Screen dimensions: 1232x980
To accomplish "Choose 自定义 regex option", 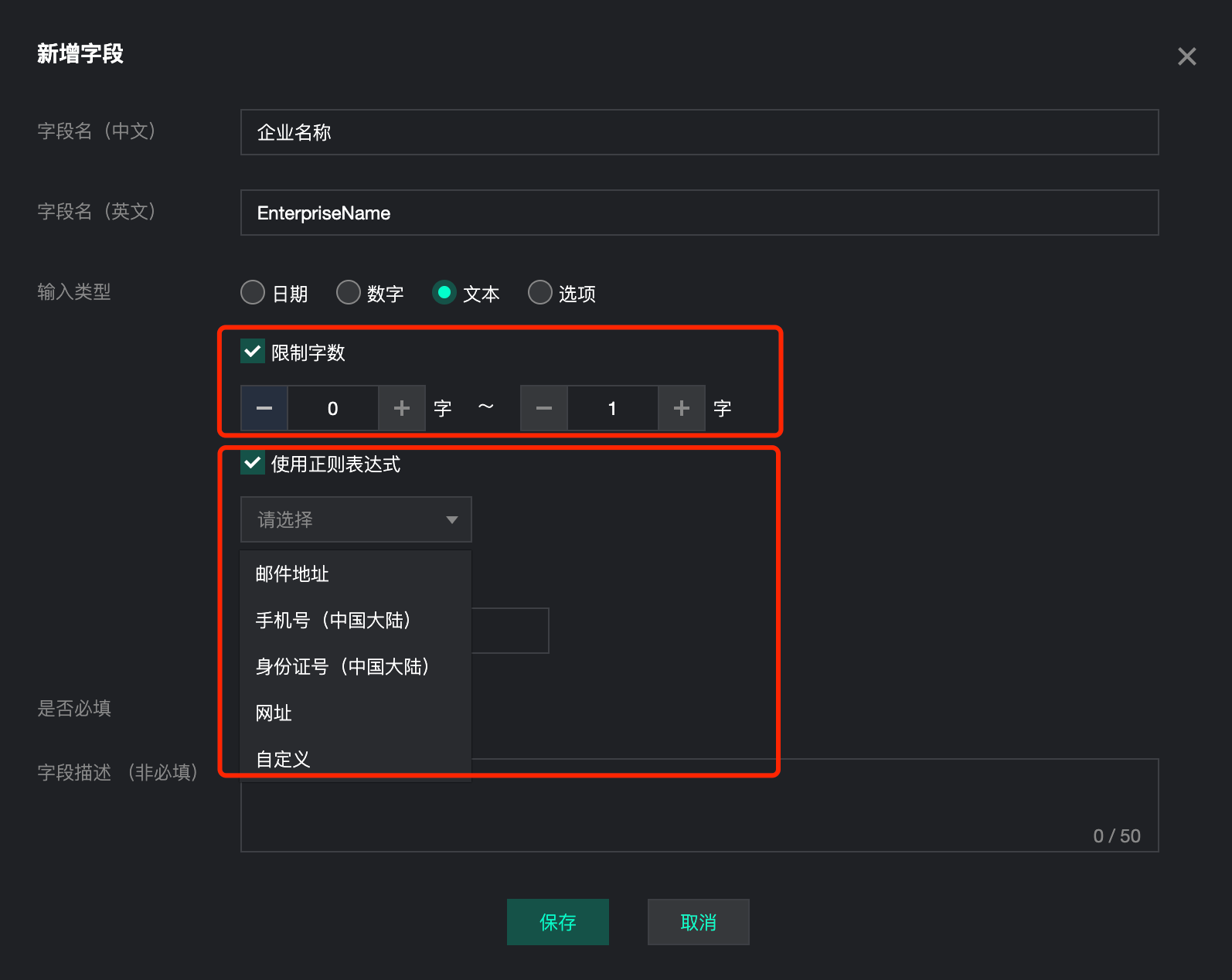I will (x=284, y=759).
